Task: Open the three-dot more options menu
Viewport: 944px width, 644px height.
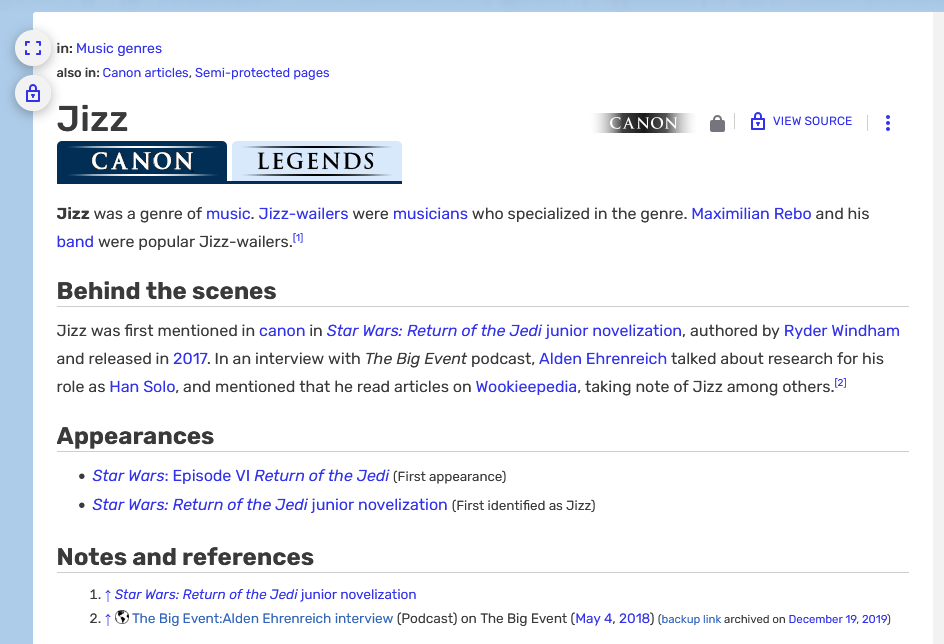Action: pos(887,123)
